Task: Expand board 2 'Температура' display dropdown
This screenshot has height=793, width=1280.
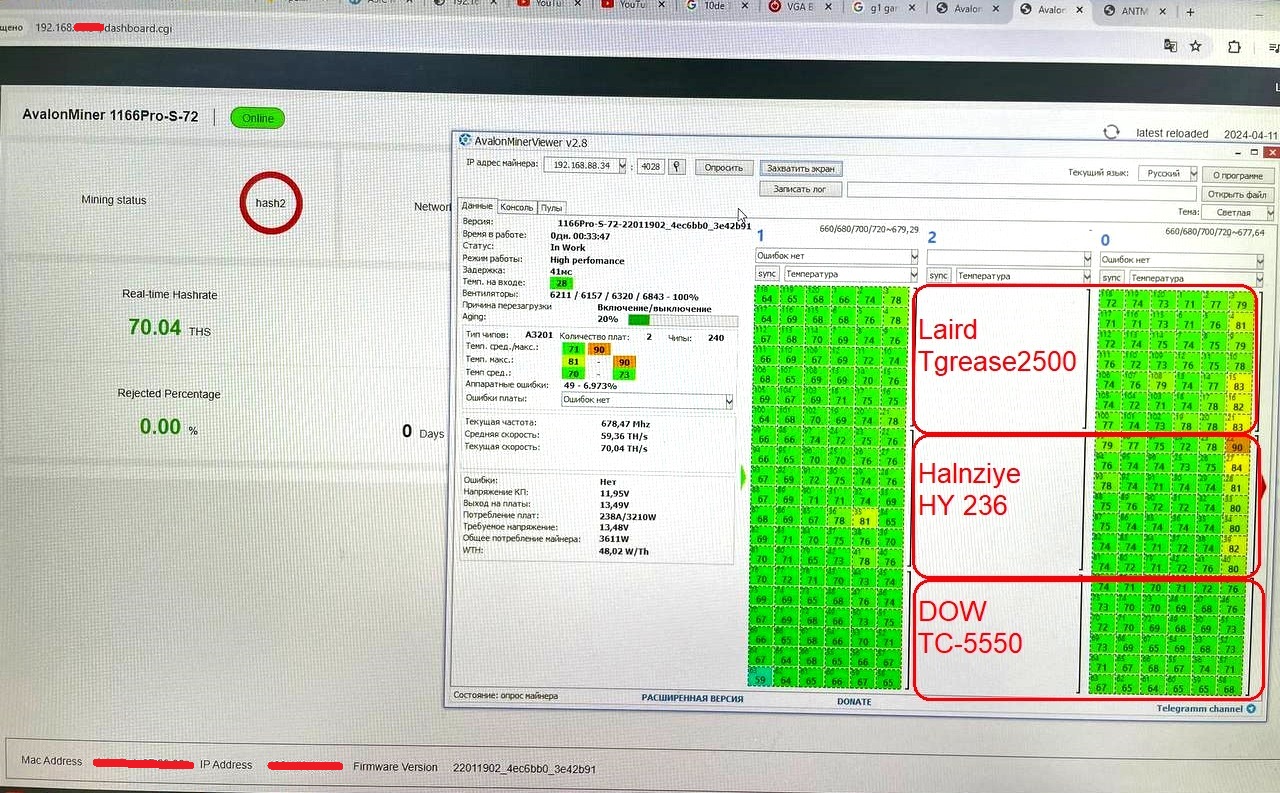Action: (1088, 275)
